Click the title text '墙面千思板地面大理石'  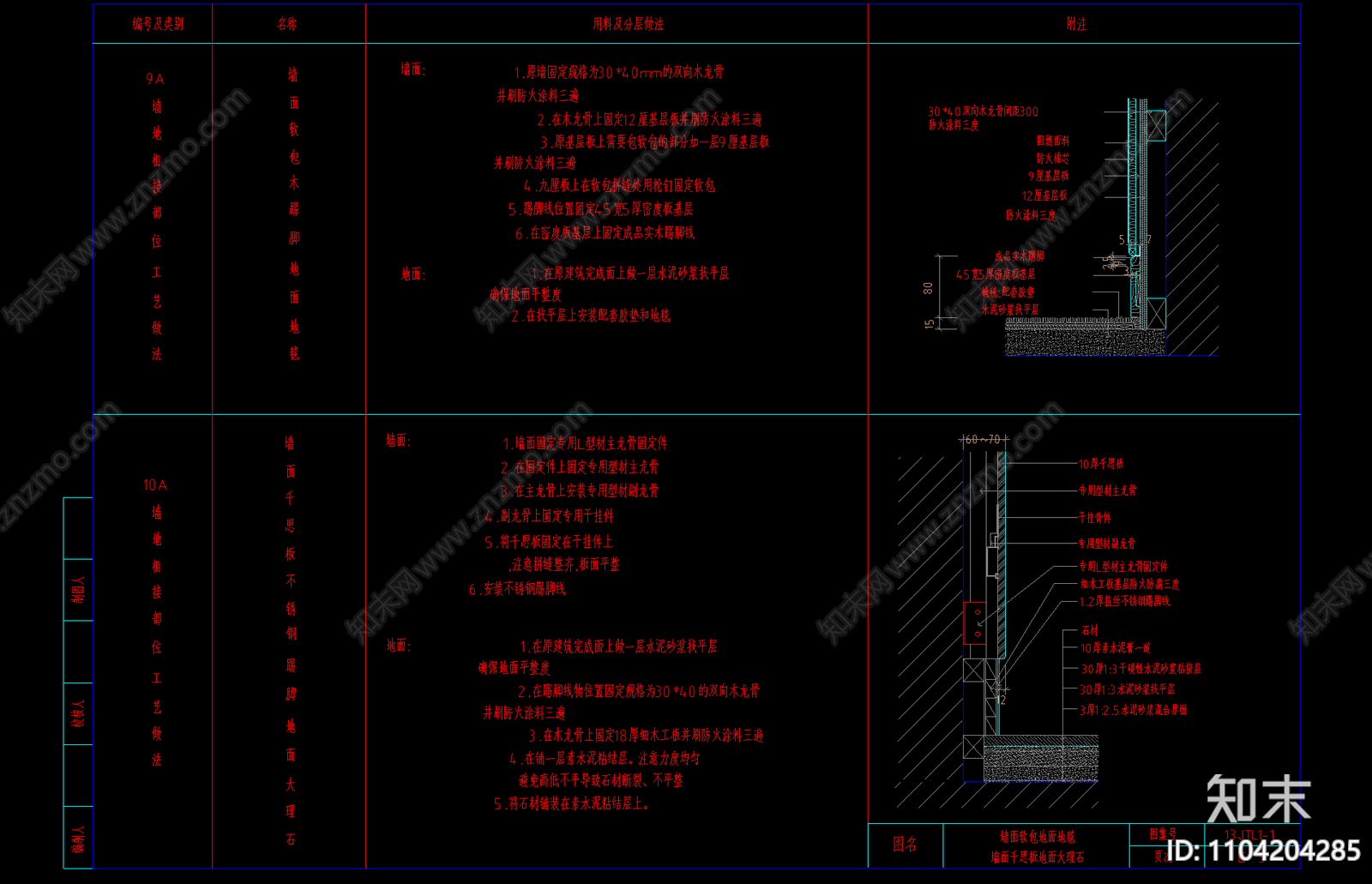coord(1038,857)
